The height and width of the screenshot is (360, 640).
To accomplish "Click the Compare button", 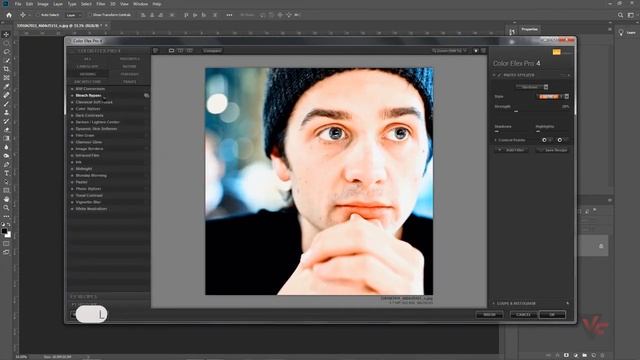I will [x=212, y=51].
